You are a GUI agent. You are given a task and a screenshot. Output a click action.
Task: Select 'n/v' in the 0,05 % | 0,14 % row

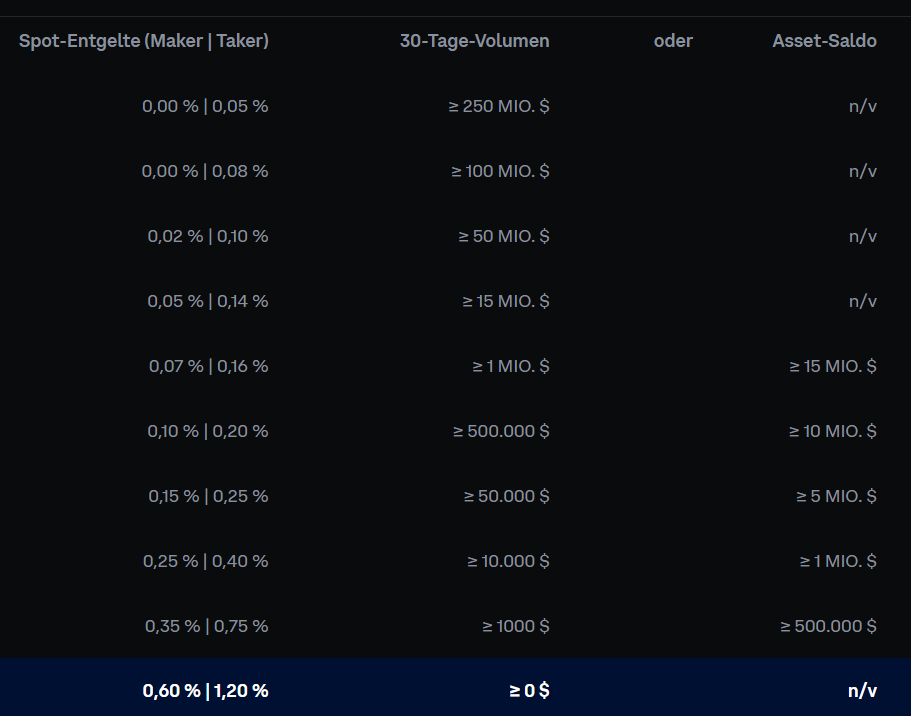[863, 302]
